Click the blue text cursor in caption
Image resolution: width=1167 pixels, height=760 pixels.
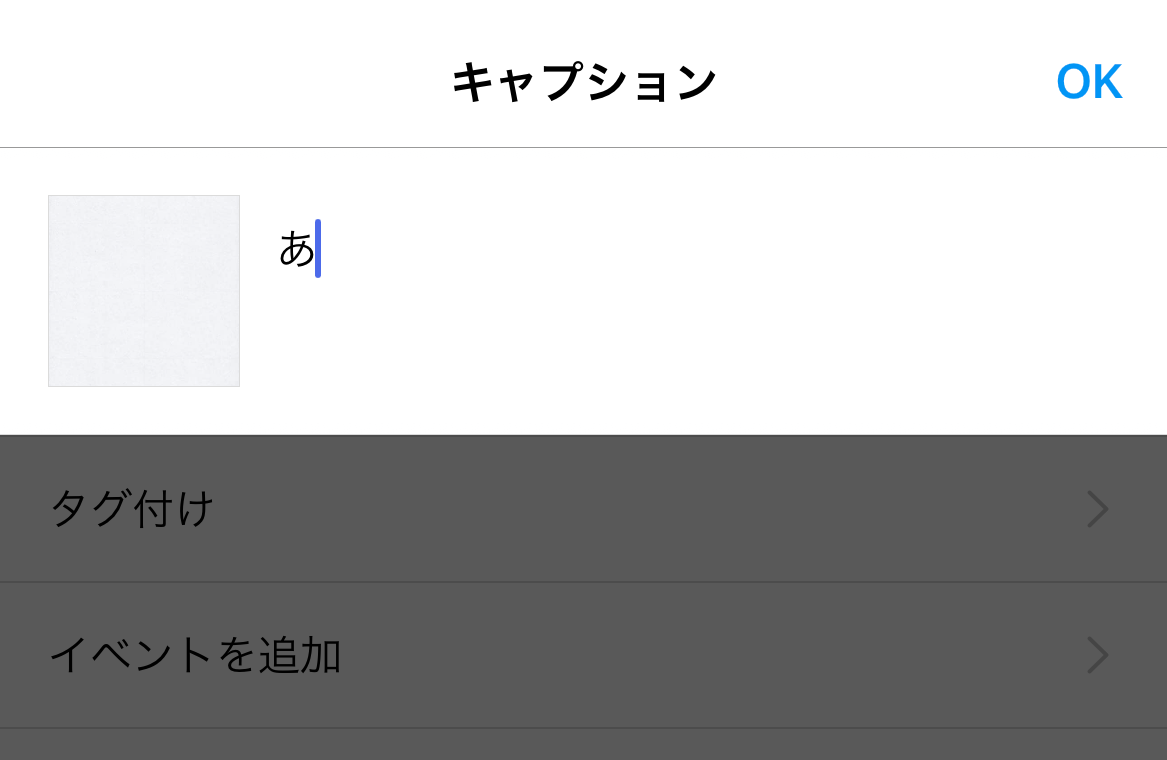318,249
